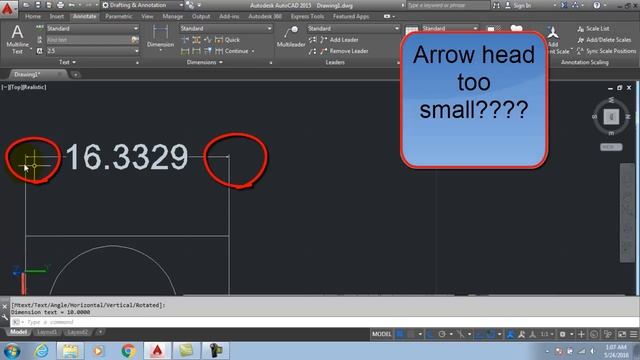
Task: Click the new drawing tab plus button
Action: click(x=76, y=75)
